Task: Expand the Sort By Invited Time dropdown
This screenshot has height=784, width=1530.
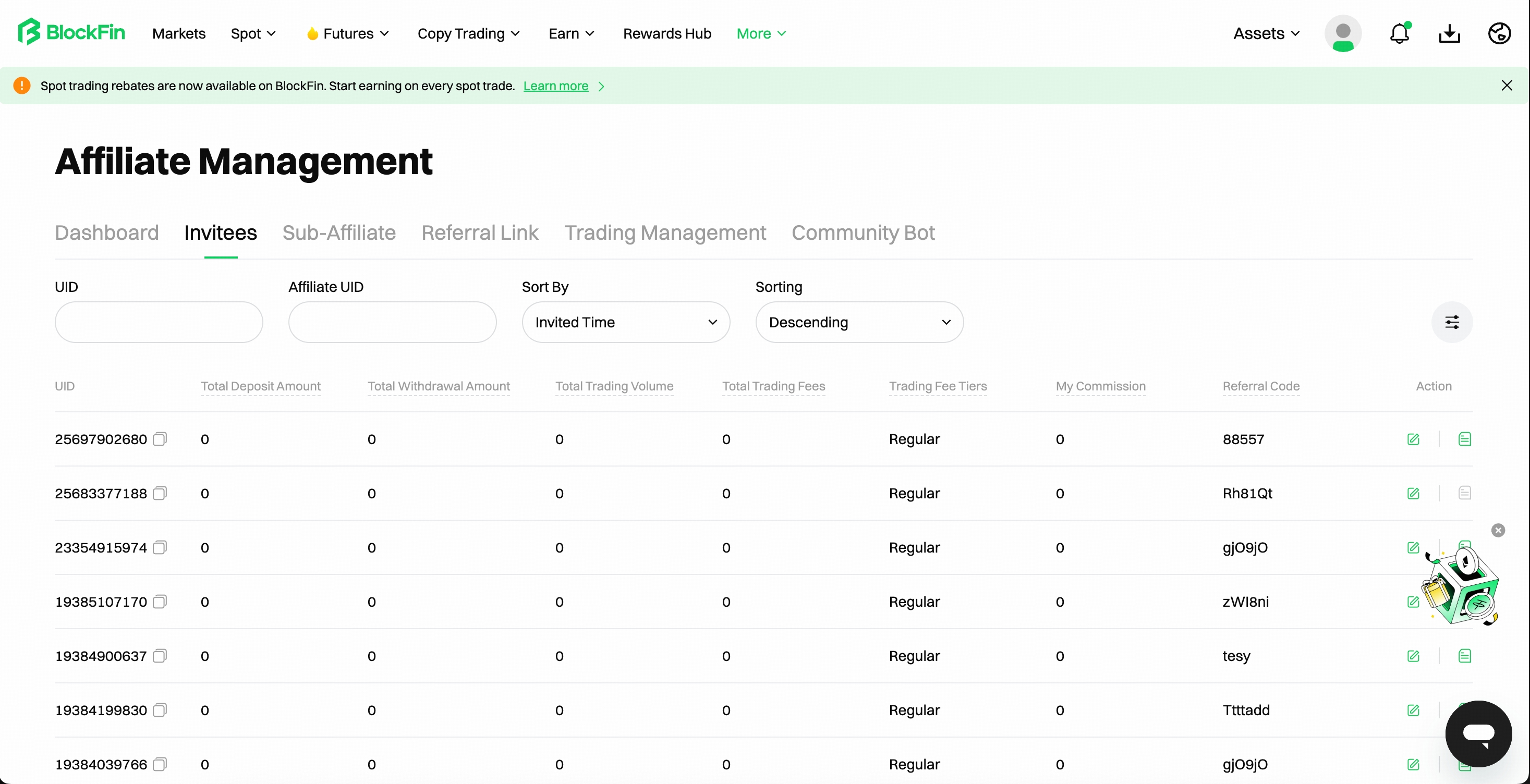Action: click(x=626, y=322)
